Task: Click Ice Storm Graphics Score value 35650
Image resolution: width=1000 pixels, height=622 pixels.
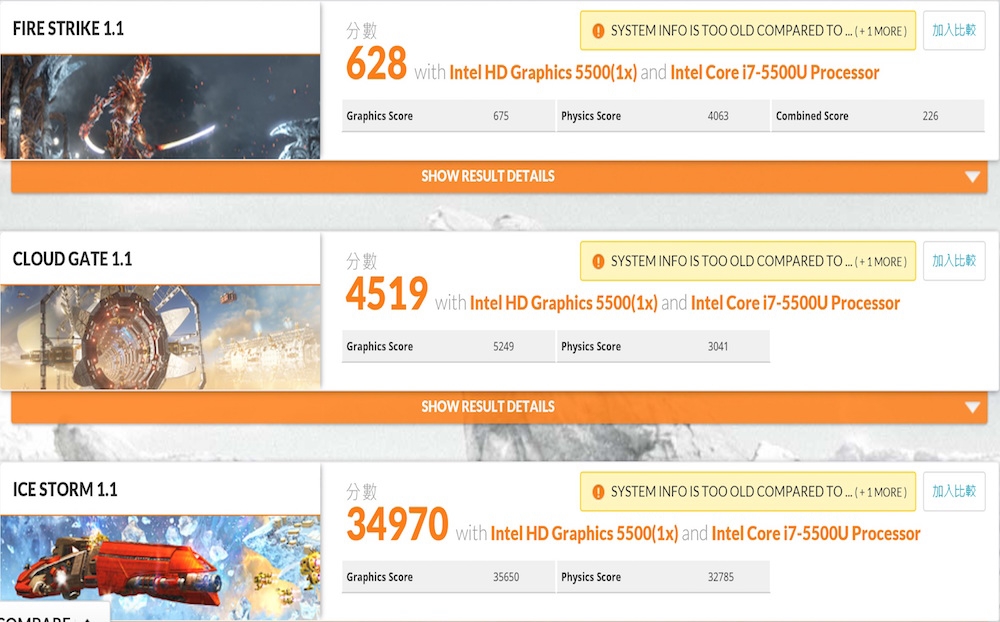Action: pos(506,577)
